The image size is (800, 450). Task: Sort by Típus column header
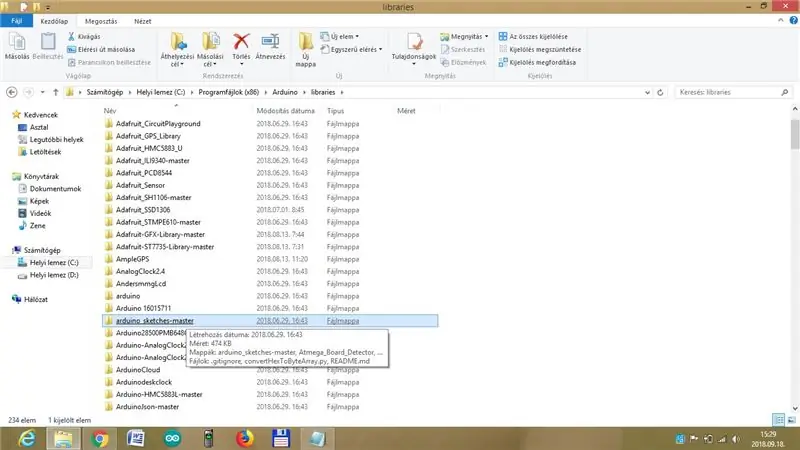click(x=336, y=111)
